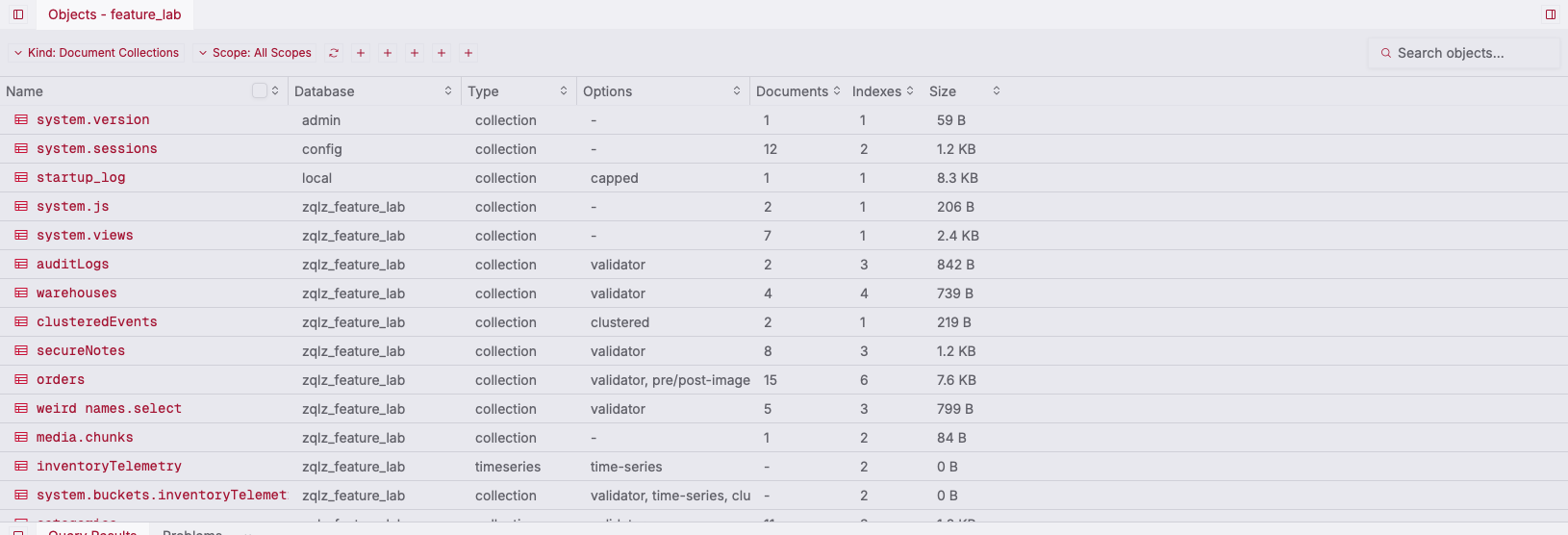The height and width of the screenshot is (535, 1568).
Task: Click the timeseries type cell
Action: (508, 467)
